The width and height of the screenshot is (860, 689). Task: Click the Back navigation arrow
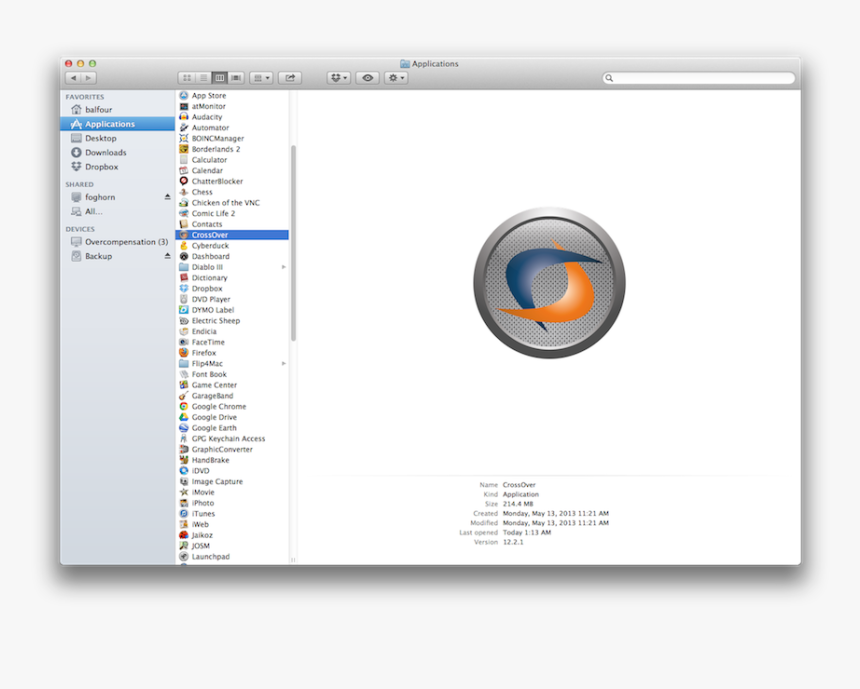point(73,78)
